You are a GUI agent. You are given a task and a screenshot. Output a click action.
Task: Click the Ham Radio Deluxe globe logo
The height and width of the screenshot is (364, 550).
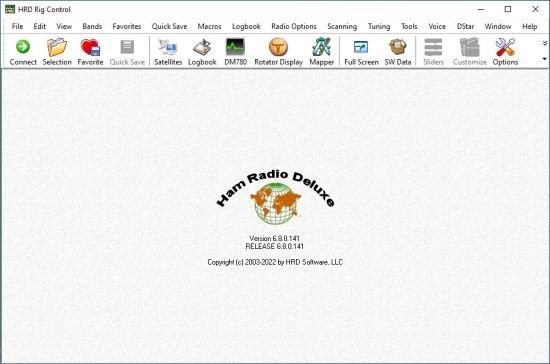click(275, 203)
